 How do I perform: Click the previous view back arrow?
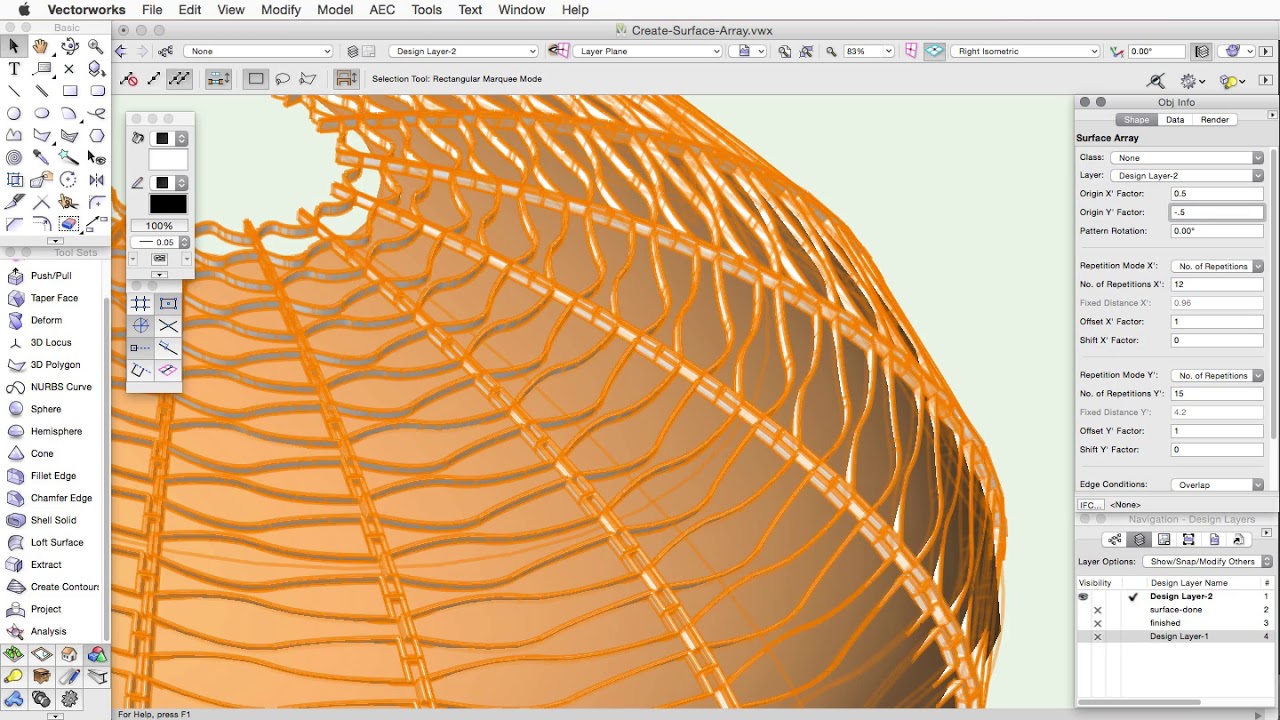(x=121, y=51)
